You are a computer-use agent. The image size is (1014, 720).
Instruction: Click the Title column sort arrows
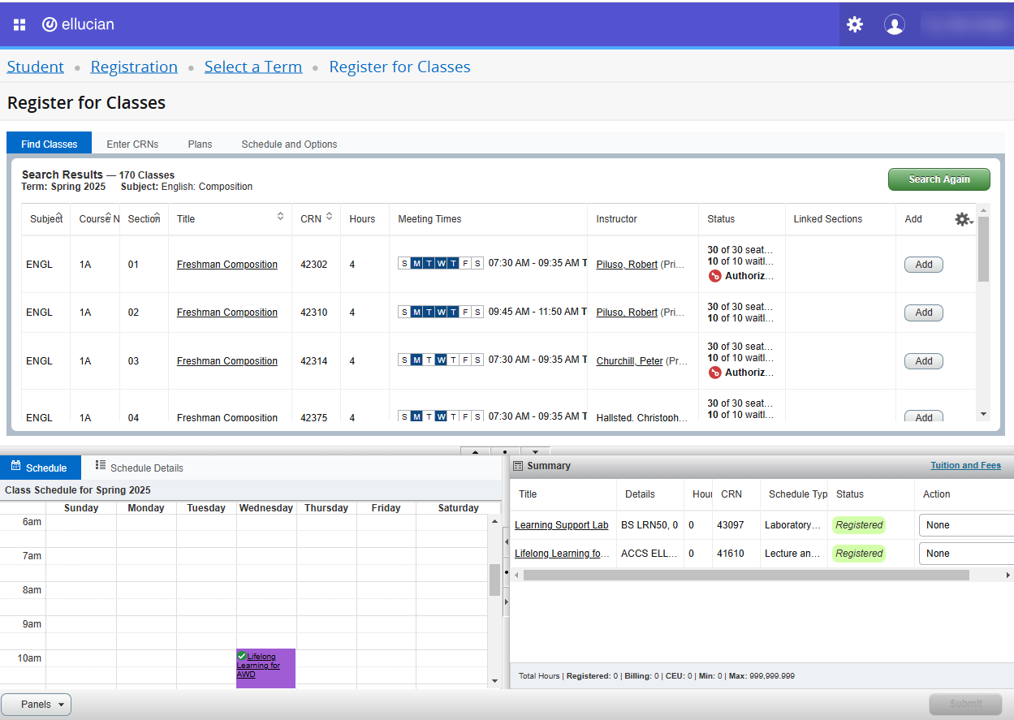[x=280, y=217]
